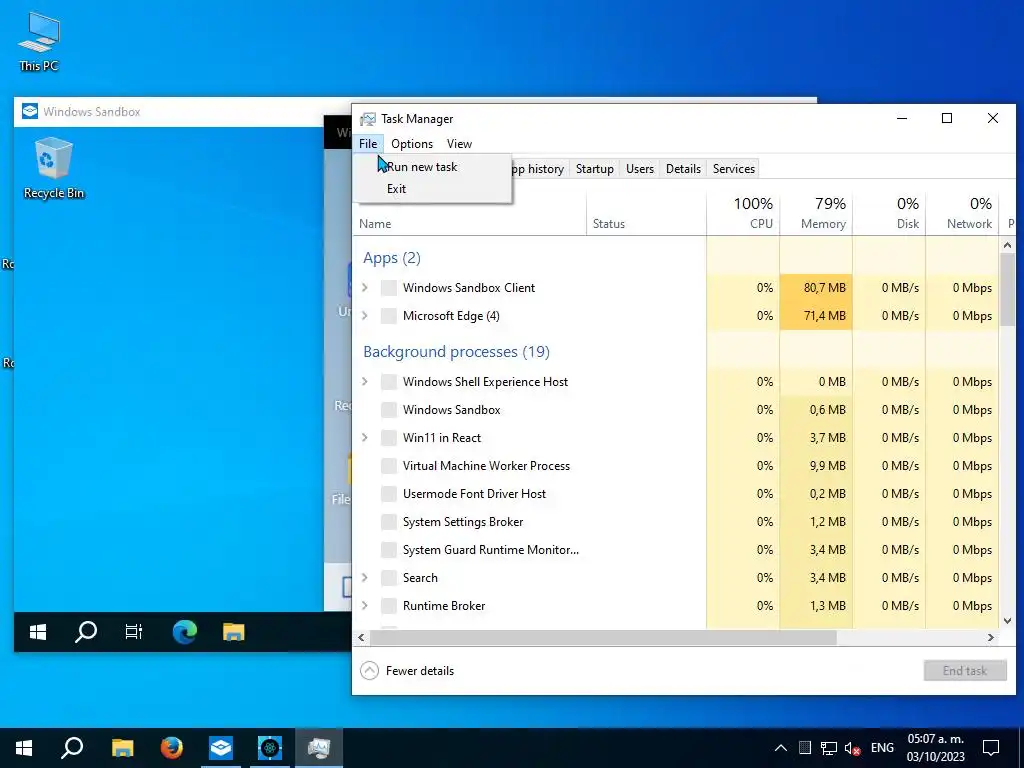Click Win11 in React process icon
The height and width of the screenshot is (768, 1024).
(x=389, y=438)
